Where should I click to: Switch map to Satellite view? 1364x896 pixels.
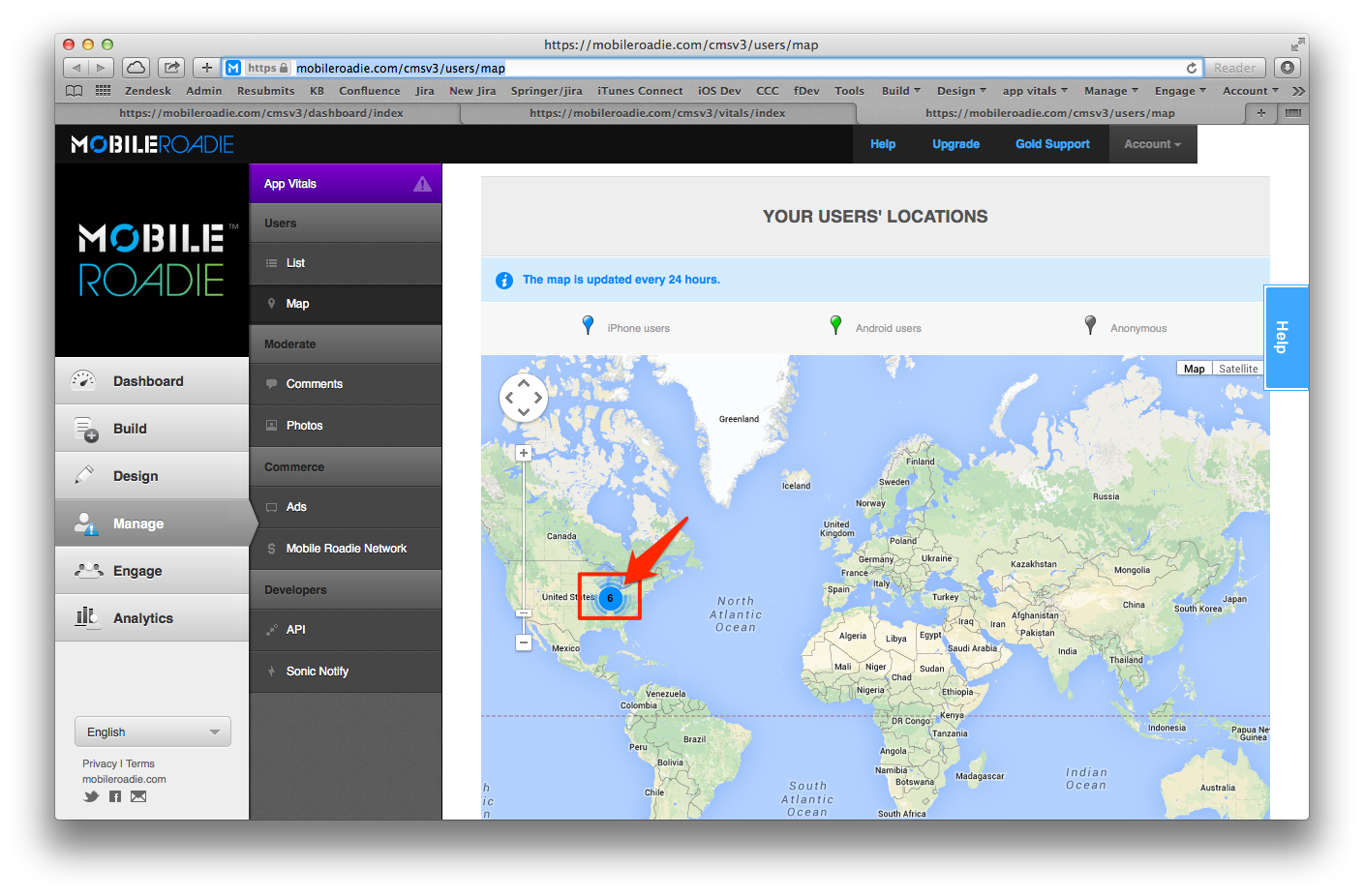tap(1238, 369)
